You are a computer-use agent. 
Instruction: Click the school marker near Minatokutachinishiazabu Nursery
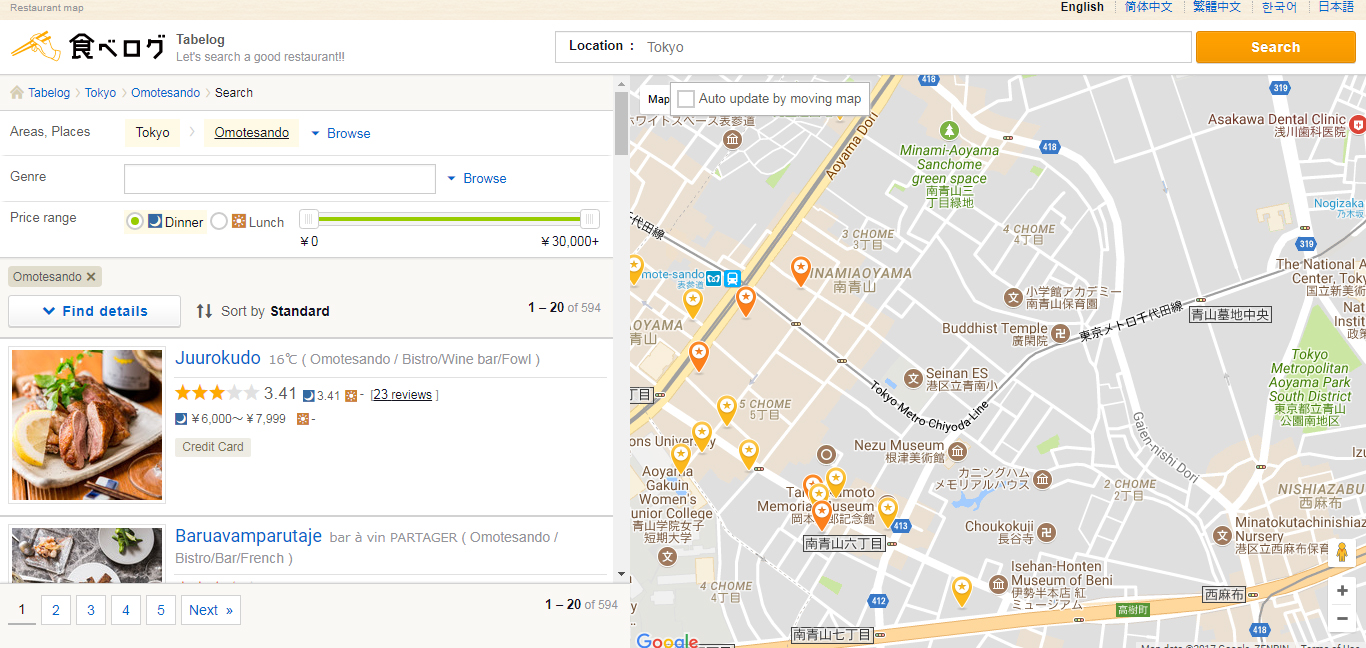(1221, 536)
